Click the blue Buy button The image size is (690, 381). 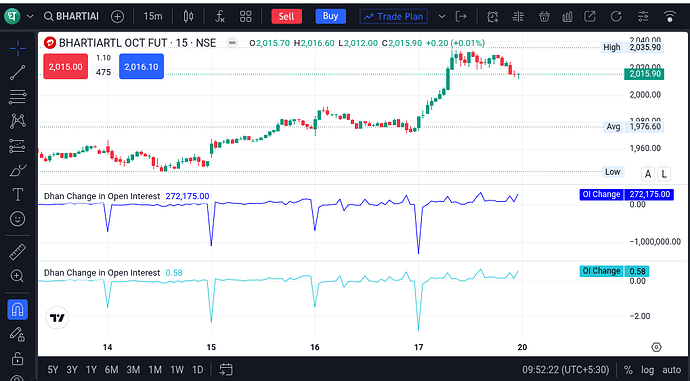(330, 16)
